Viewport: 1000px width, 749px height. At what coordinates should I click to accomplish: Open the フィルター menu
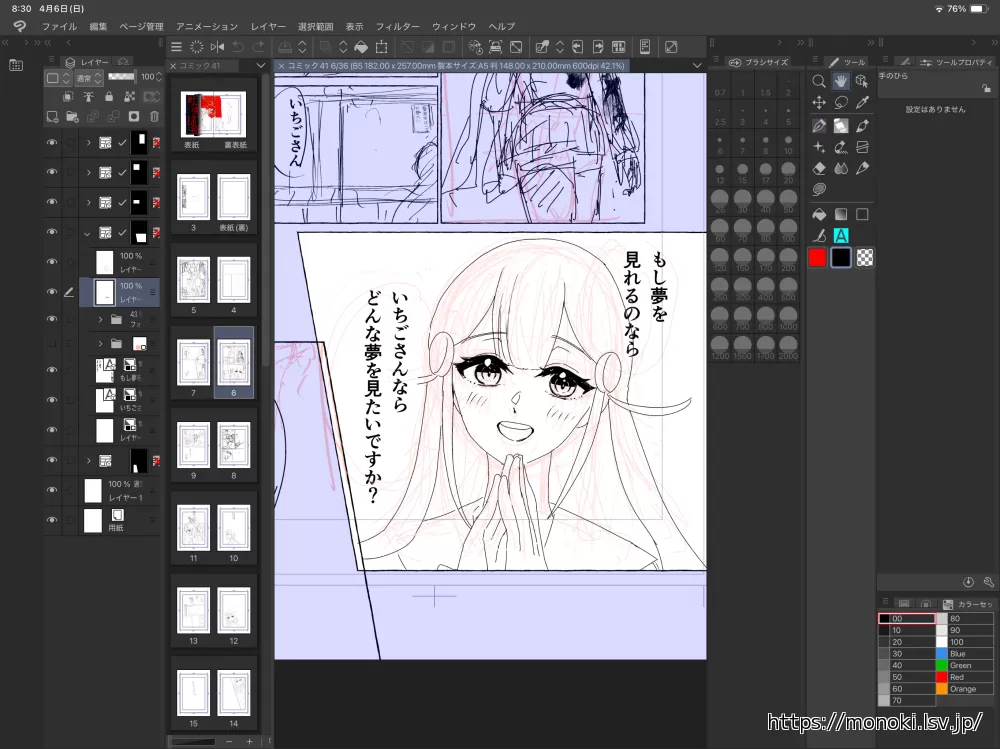[x=397, y=26]
